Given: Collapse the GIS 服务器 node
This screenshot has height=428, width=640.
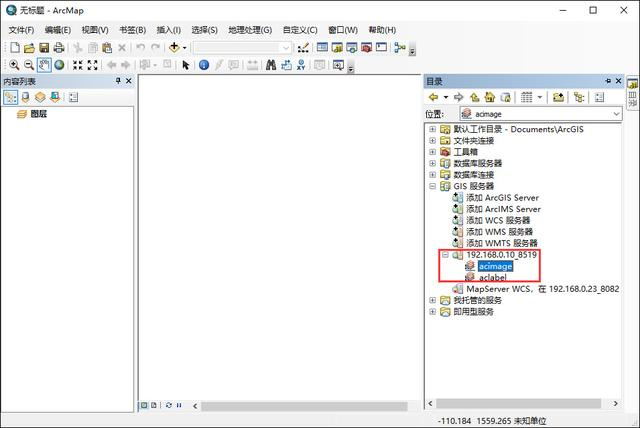Looking at the screenshot, I should pyautogui.click(x=432, y=186).
